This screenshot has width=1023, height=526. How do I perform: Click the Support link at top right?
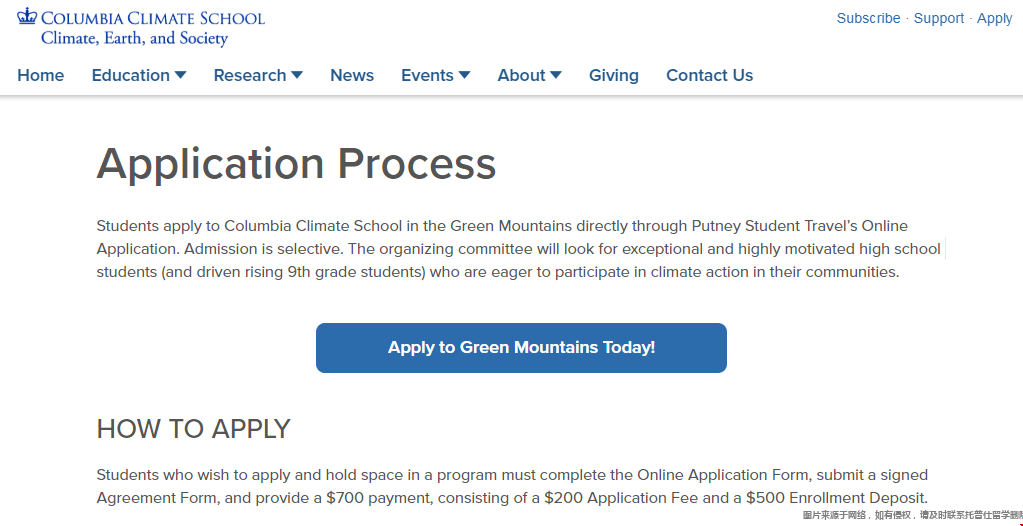939,18
